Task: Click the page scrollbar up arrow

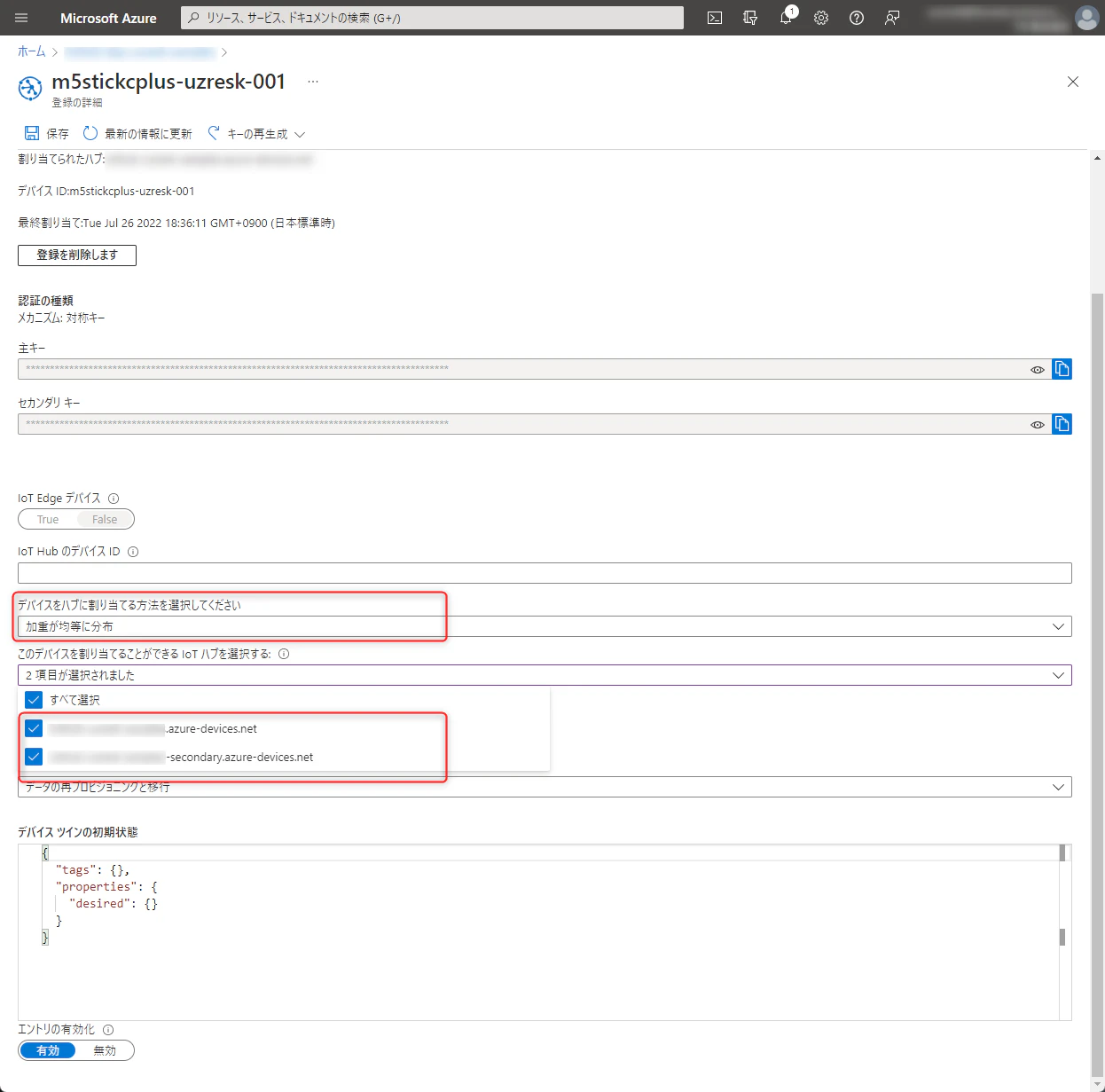Action: point(1098,158)
